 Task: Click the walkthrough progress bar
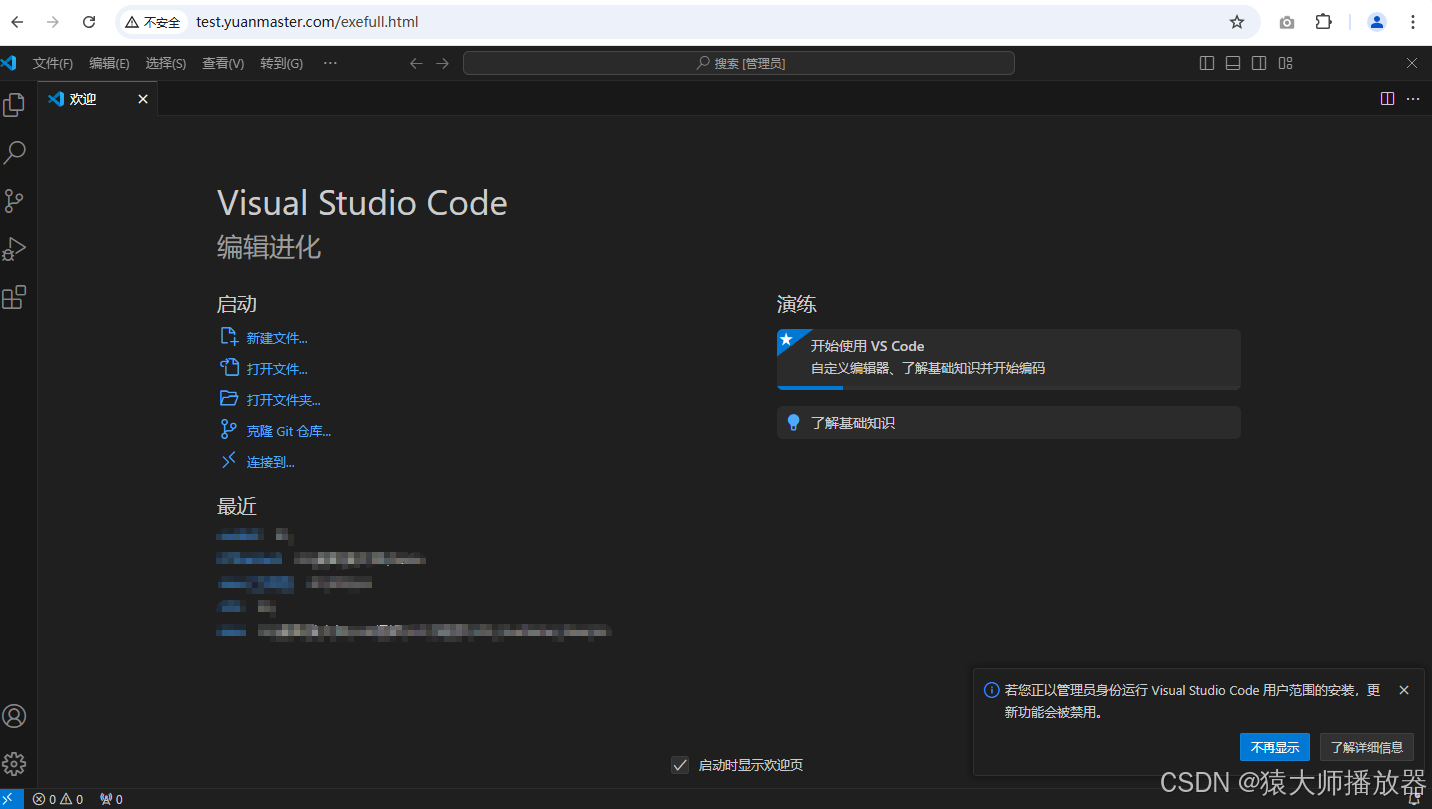pos(1009,387)
